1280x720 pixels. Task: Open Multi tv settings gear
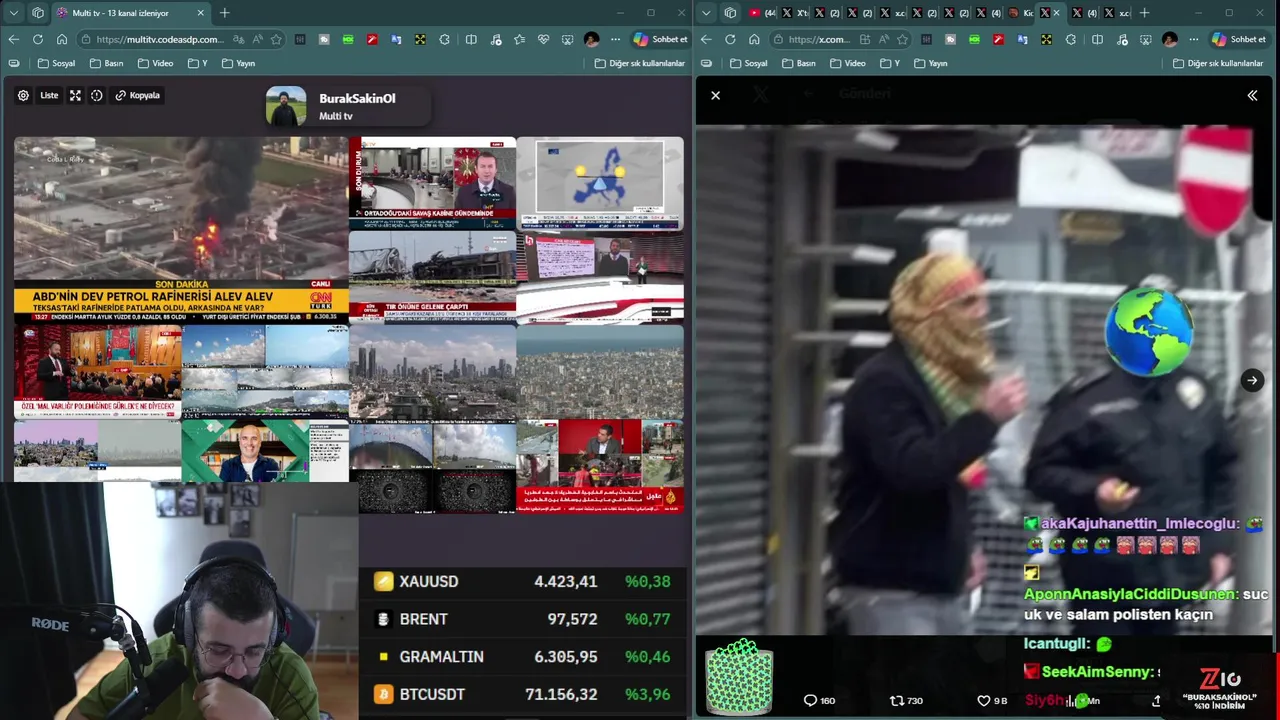tap(23, 96)
